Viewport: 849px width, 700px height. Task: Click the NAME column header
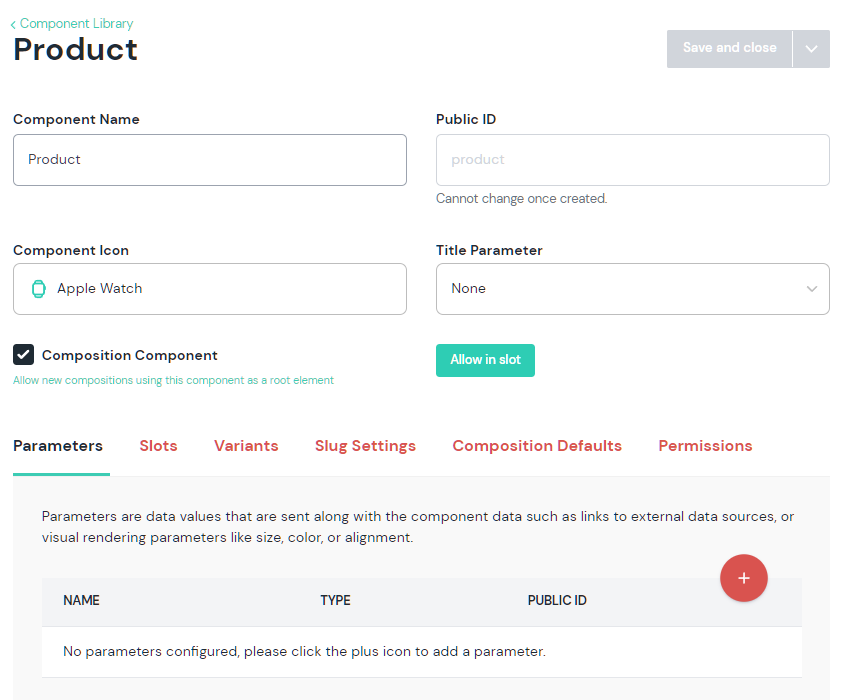[x=81, y=601]
